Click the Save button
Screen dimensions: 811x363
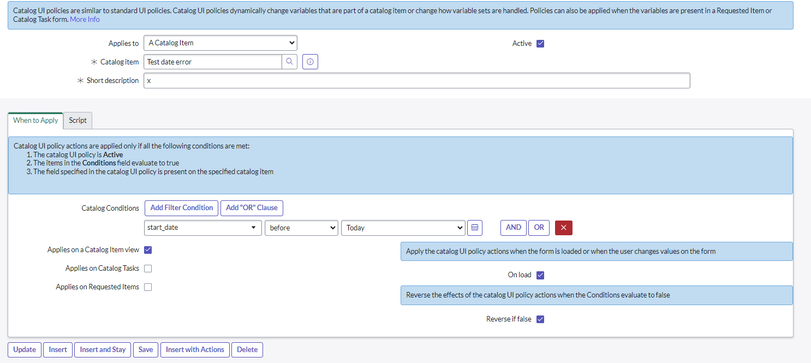[146, 350]
